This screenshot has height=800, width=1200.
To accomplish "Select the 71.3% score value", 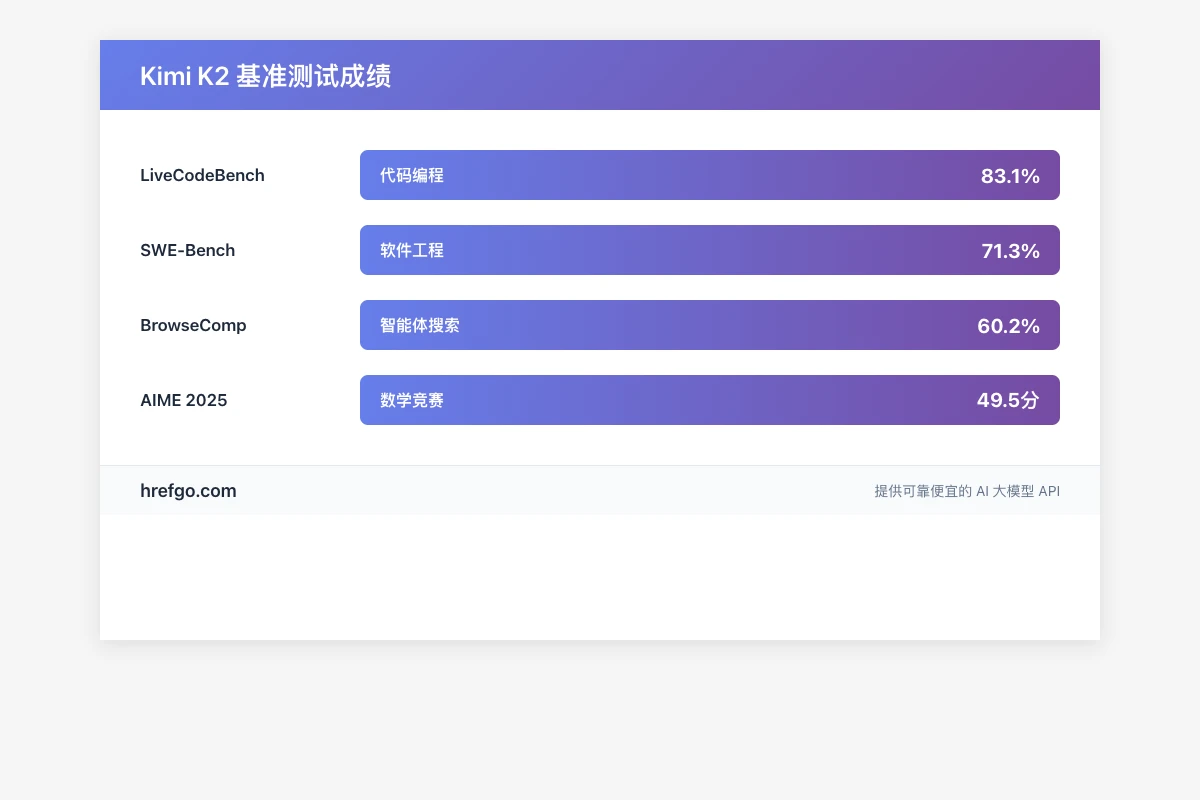I will (x=1011, y=251).
